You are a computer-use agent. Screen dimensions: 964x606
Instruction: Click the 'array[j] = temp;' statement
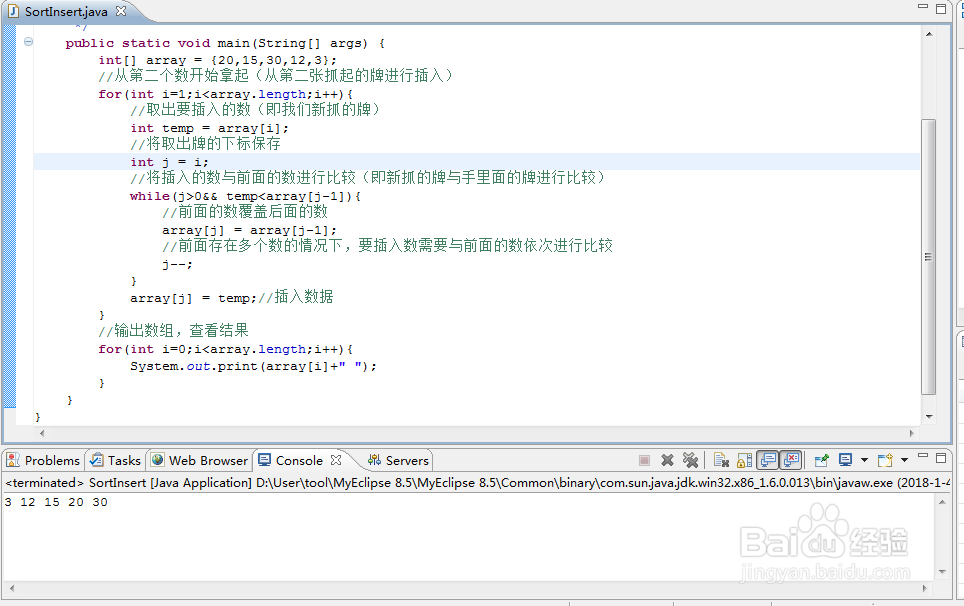coord(194,298)
